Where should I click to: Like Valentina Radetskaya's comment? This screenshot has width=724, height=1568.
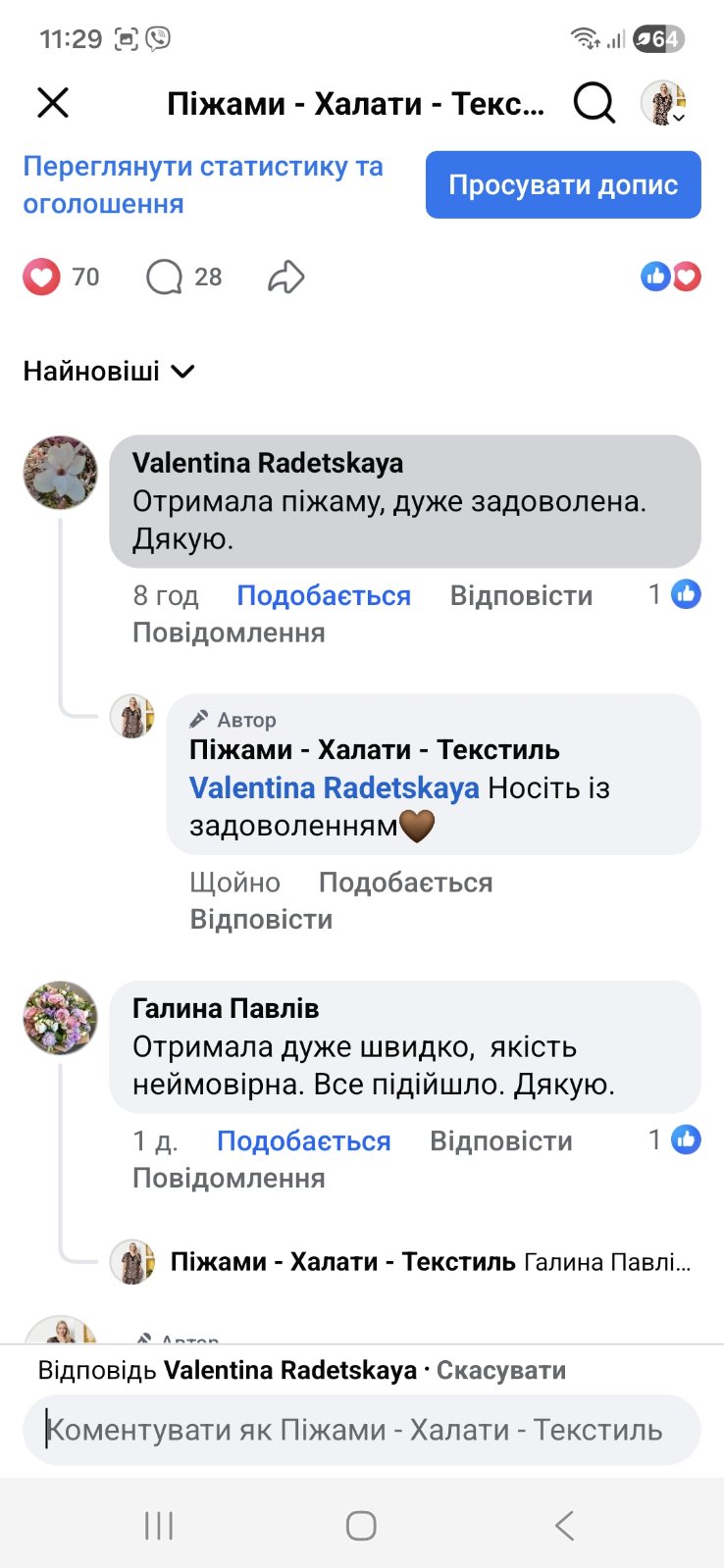[x=324, y=596]
